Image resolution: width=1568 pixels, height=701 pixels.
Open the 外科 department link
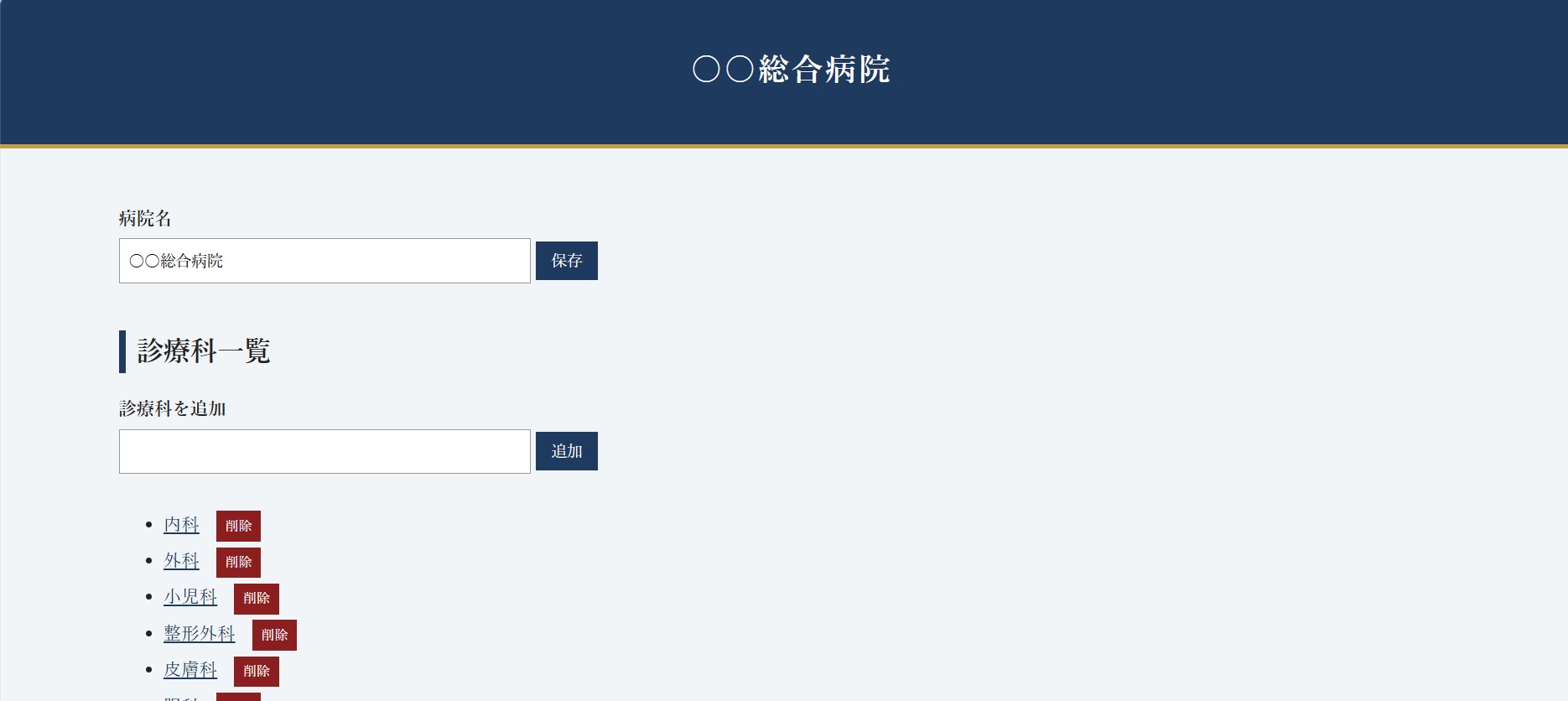tap(181, 561)
